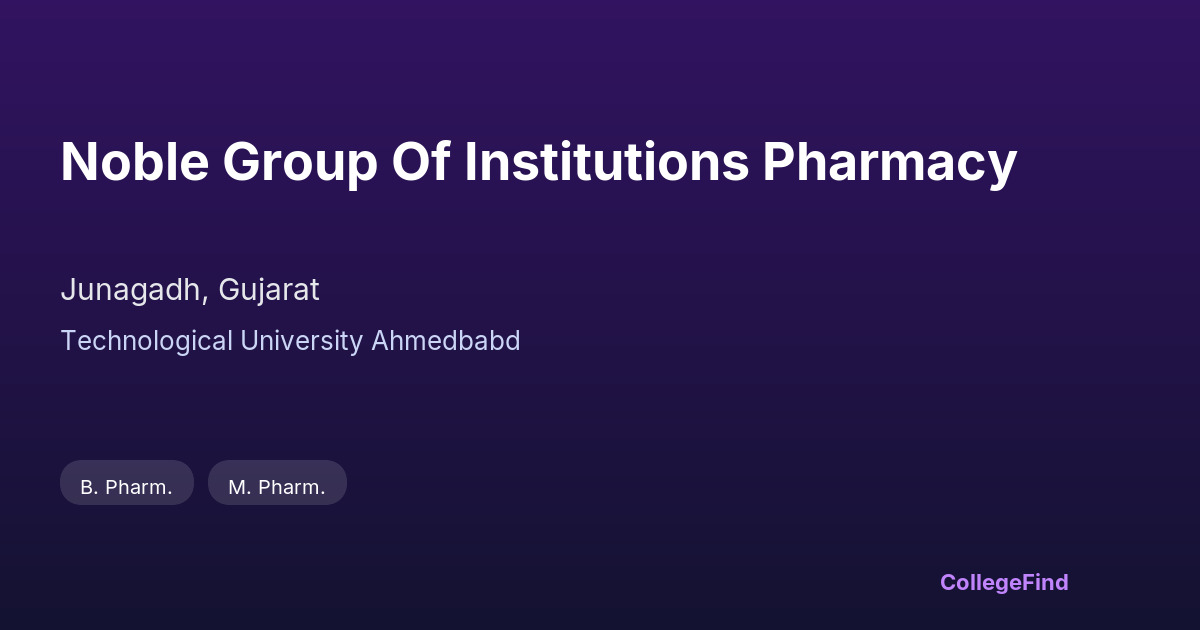Click "Gujarat" in the location line

pos(269,290)
